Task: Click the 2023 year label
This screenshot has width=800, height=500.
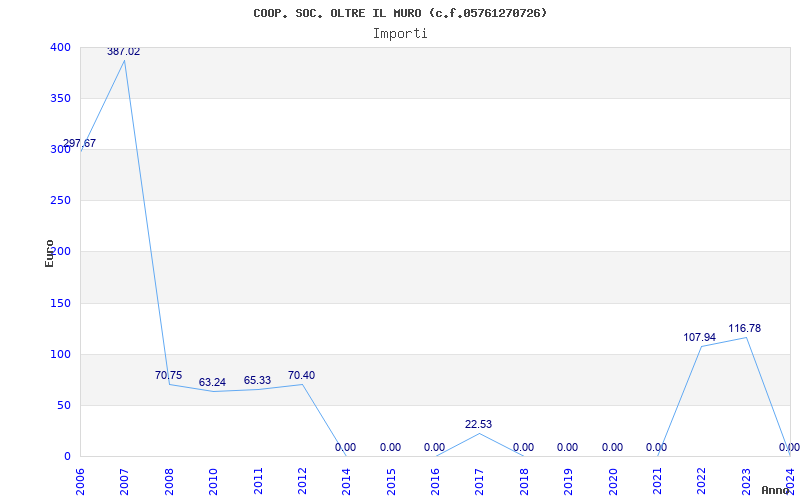Action: click(746, 481)
